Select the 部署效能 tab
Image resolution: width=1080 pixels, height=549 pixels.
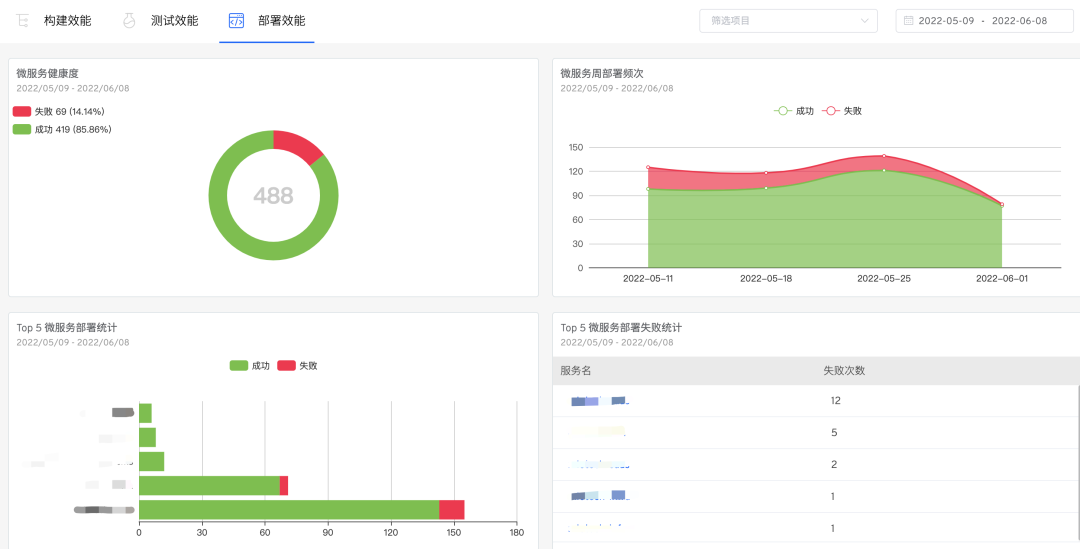coord(282,21)
